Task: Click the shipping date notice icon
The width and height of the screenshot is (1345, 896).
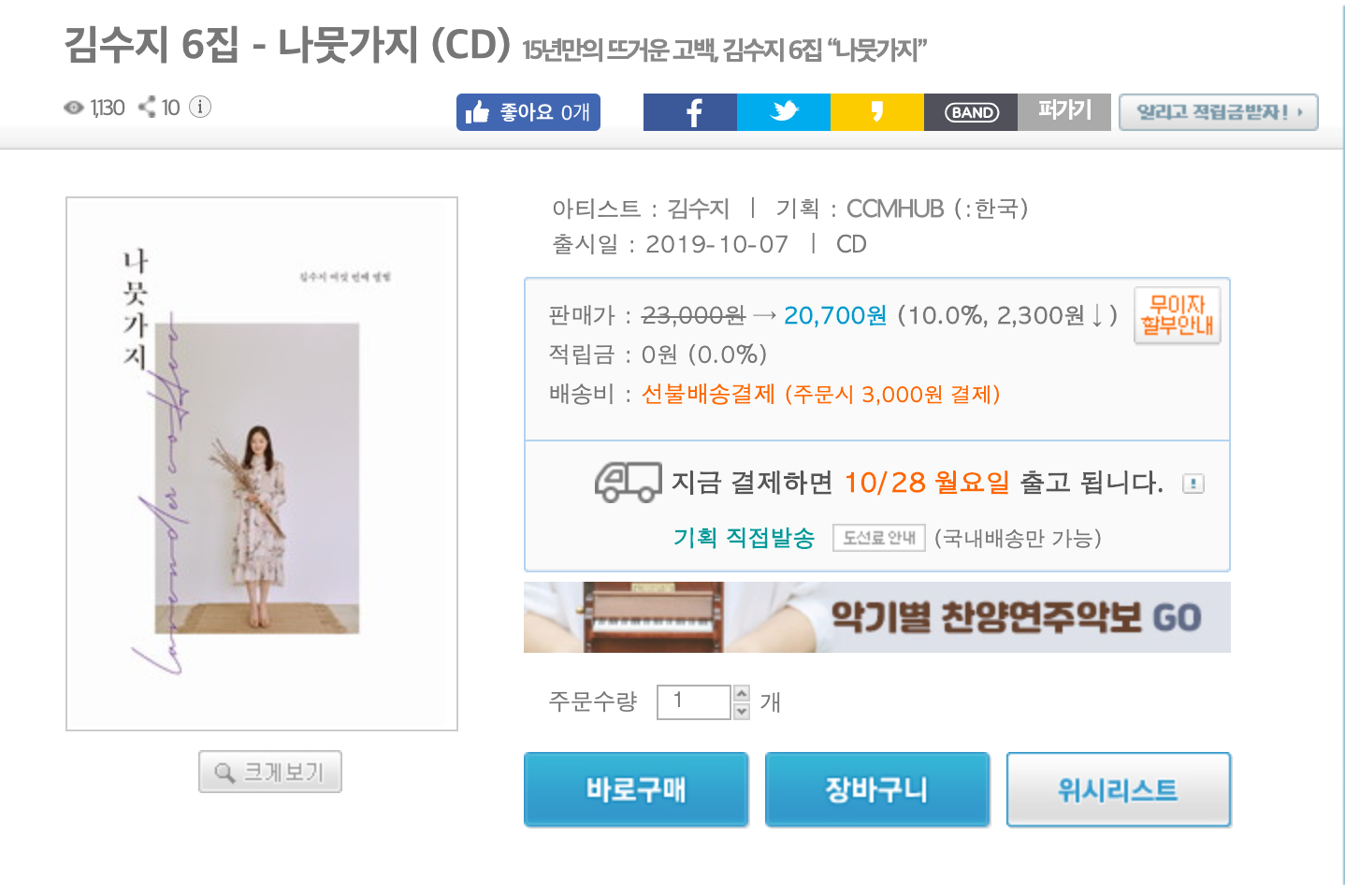Action: [x=1193, y=484]
